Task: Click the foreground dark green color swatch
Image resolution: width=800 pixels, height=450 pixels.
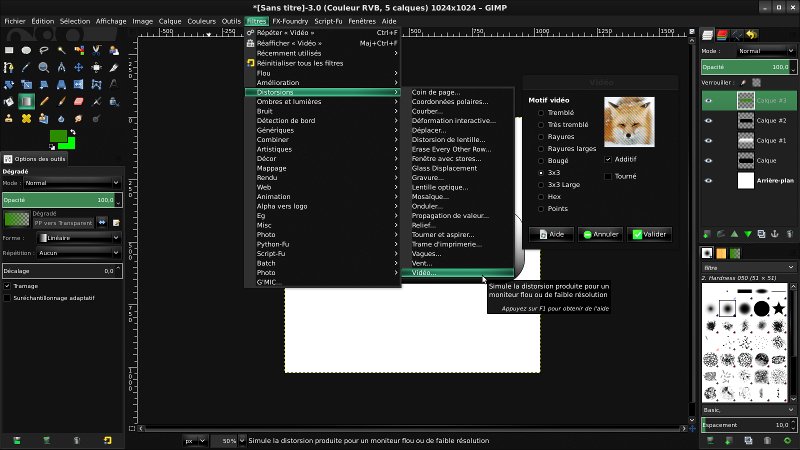Action: pyautogui.click(x=58, y=136)
